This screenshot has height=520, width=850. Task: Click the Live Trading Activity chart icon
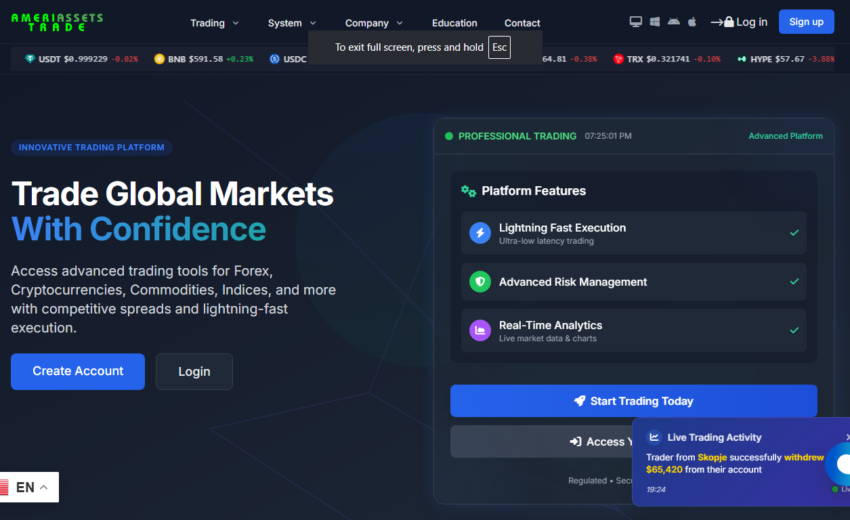pyautogui.click(x=654, y=437)
